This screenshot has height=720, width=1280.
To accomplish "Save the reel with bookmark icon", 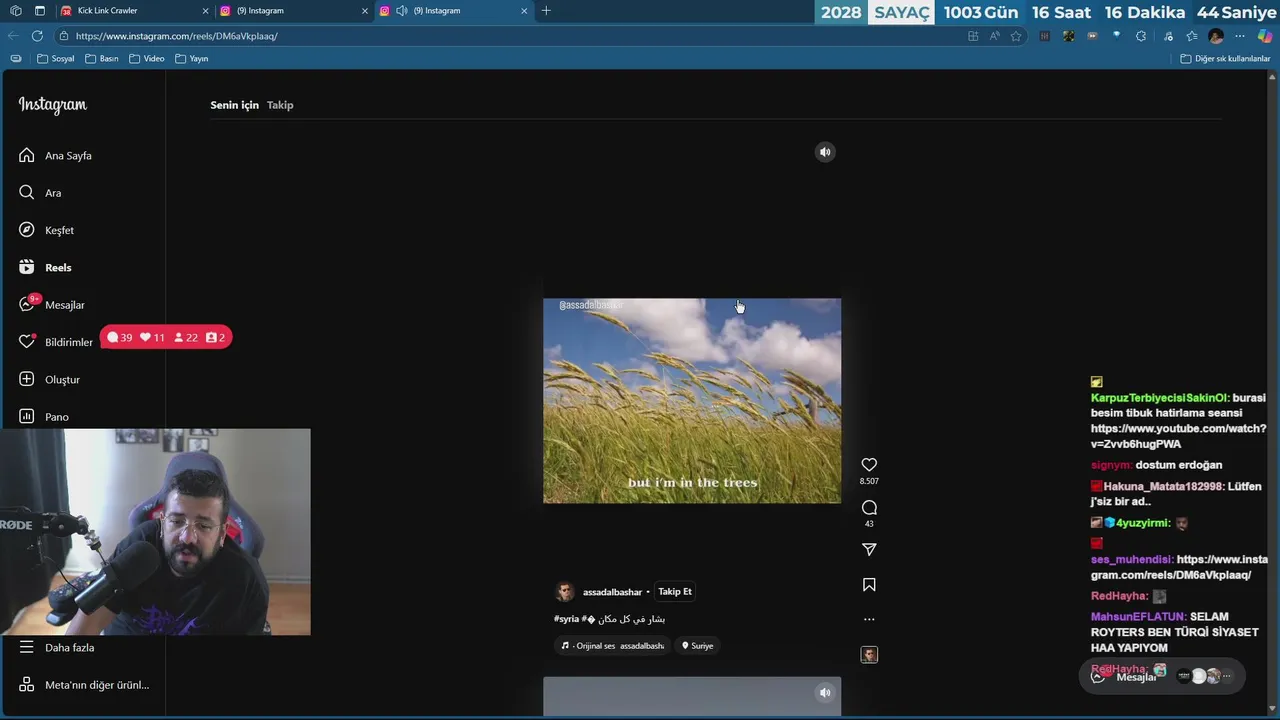I will (x=869, y=585).
